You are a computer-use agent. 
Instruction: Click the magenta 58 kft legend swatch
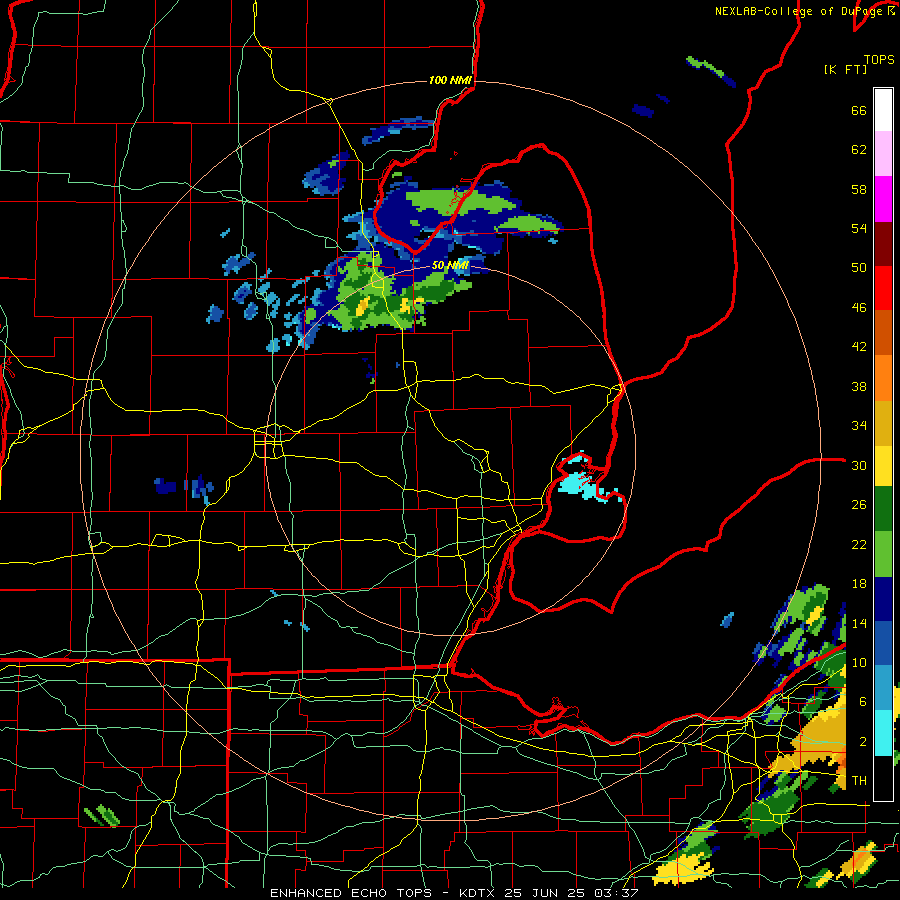point(883,199)
